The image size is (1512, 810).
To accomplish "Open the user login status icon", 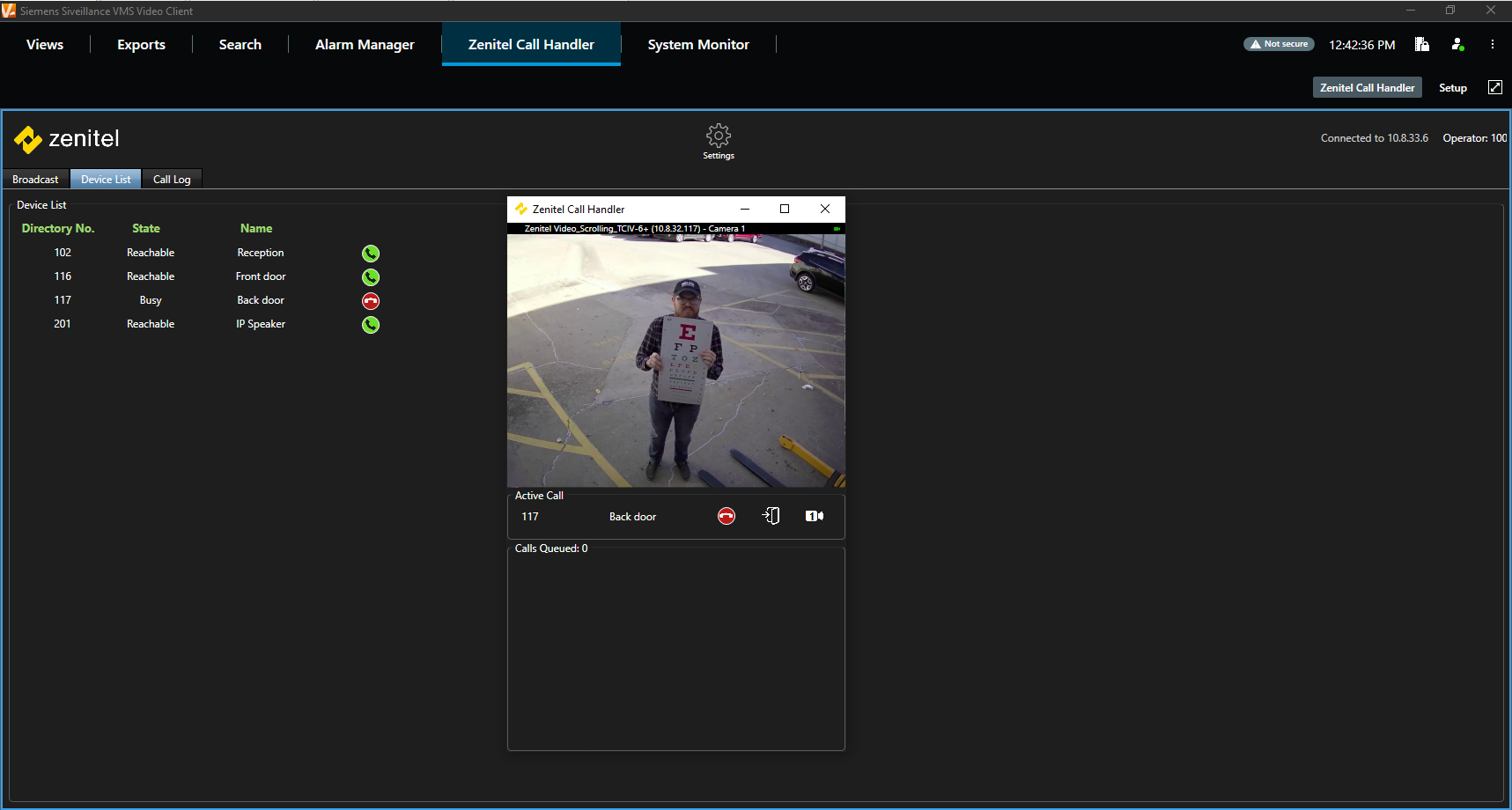I will click(x=1457, y=44).
